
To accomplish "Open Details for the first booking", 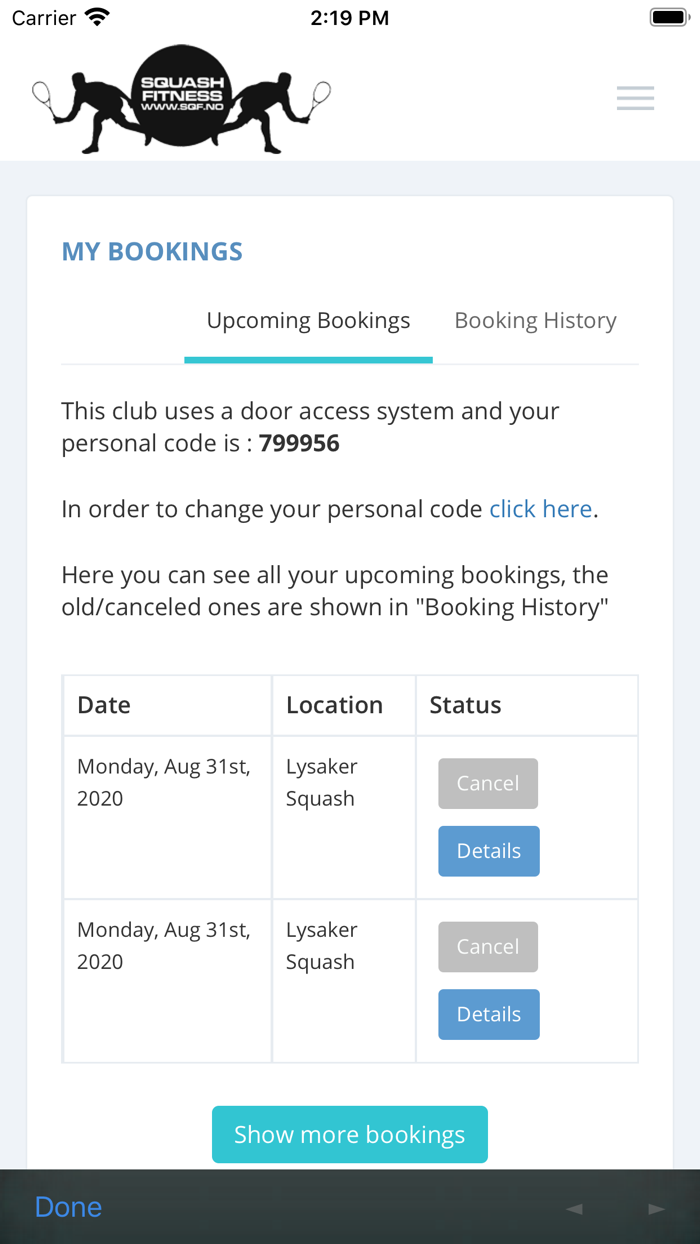I will pyautogui.click(x=488, y=851).
